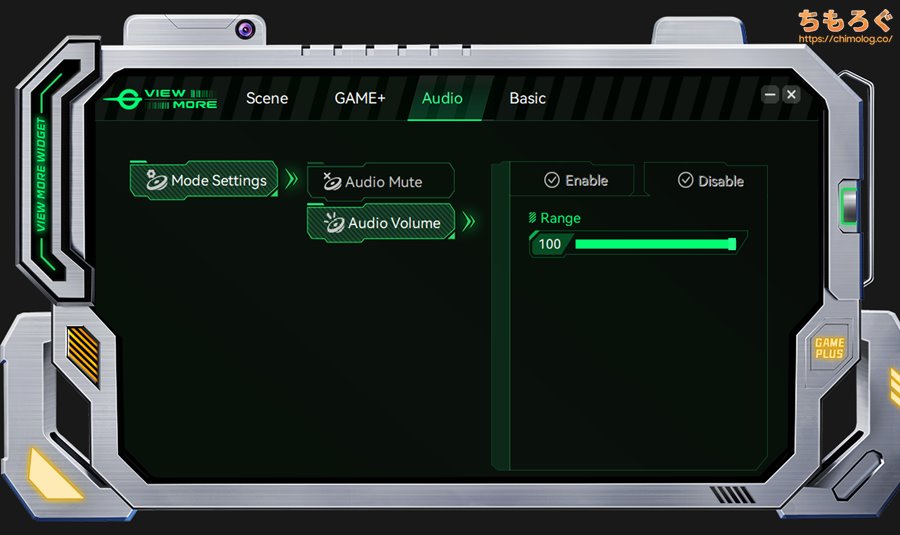Go to the Basic tab
This screenshot has width=900, height=535.
[527, 98]
